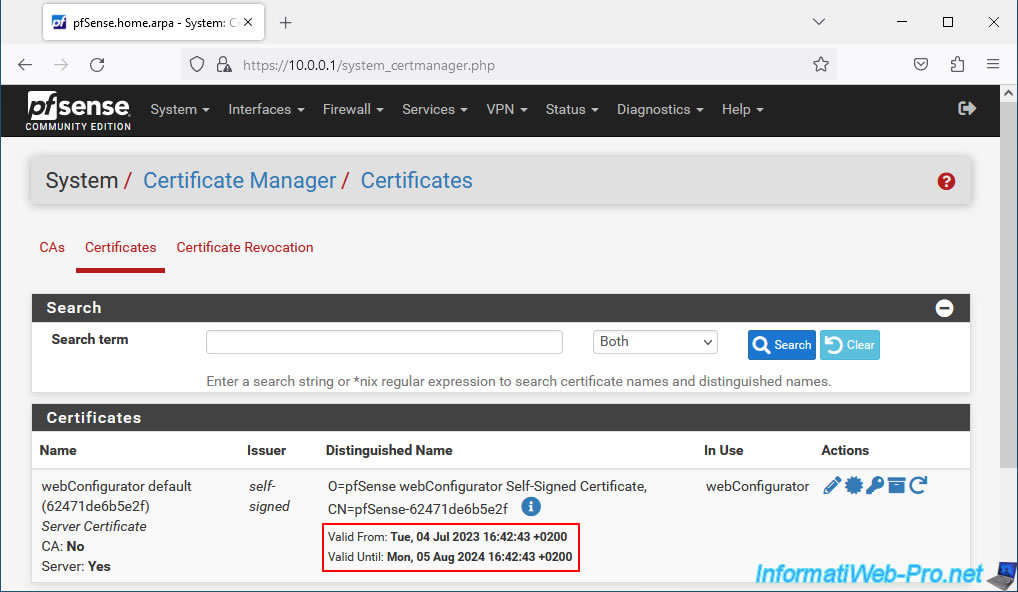Select the self-signed issuer text

tap(269, 496)
